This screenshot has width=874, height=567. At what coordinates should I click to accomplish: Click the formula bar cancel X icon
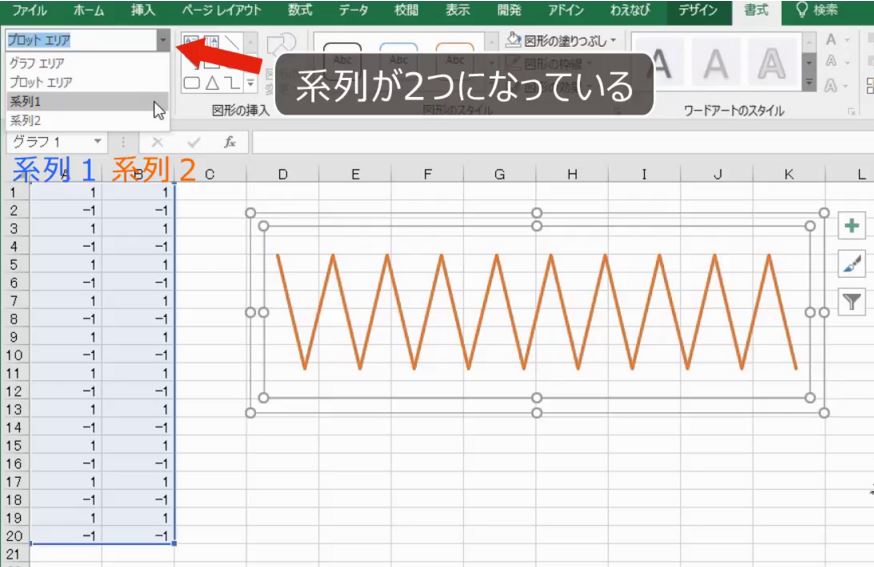coord(157,142)
